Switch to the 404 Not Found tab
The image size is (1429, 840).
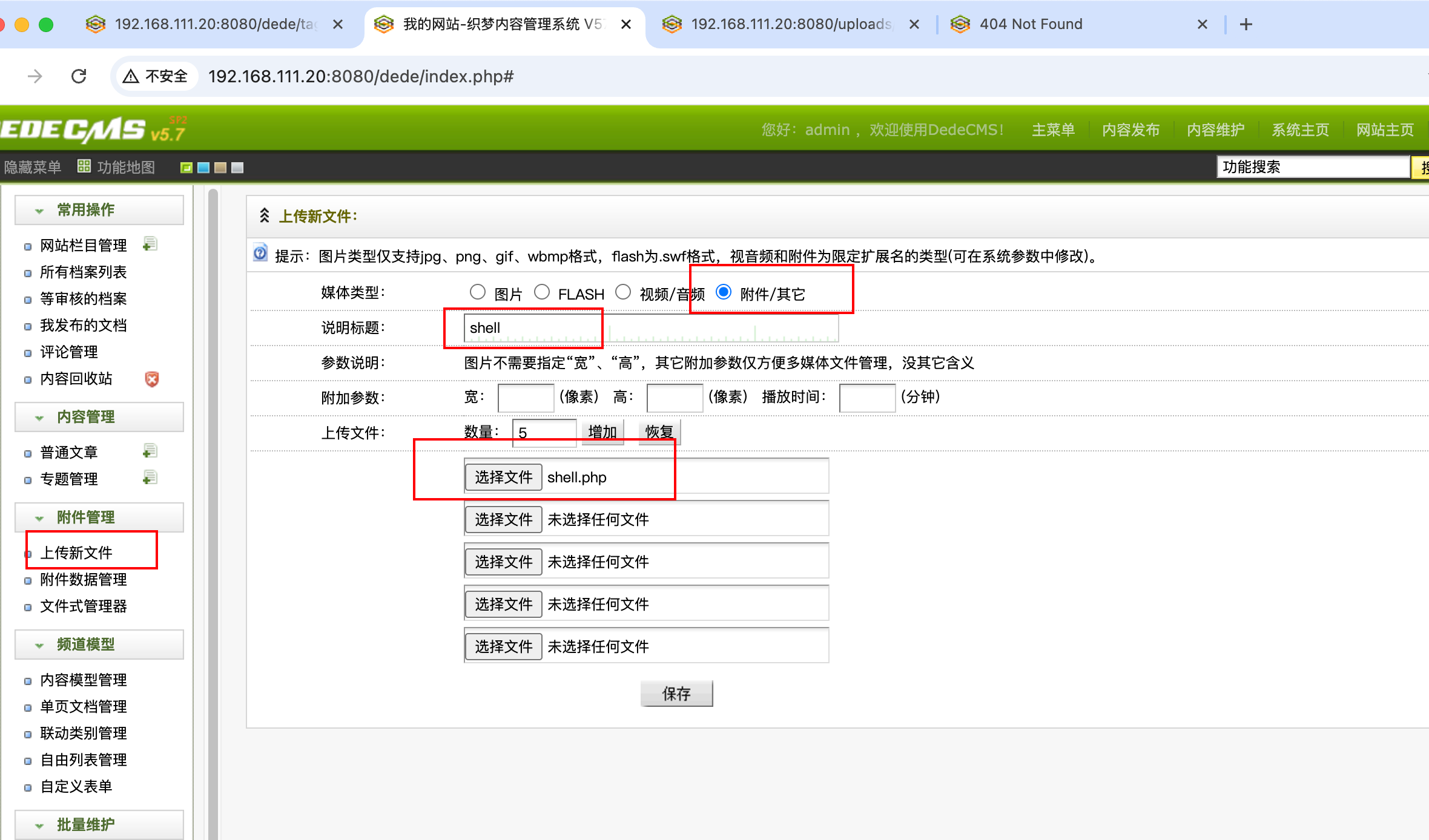point(1029,24)
